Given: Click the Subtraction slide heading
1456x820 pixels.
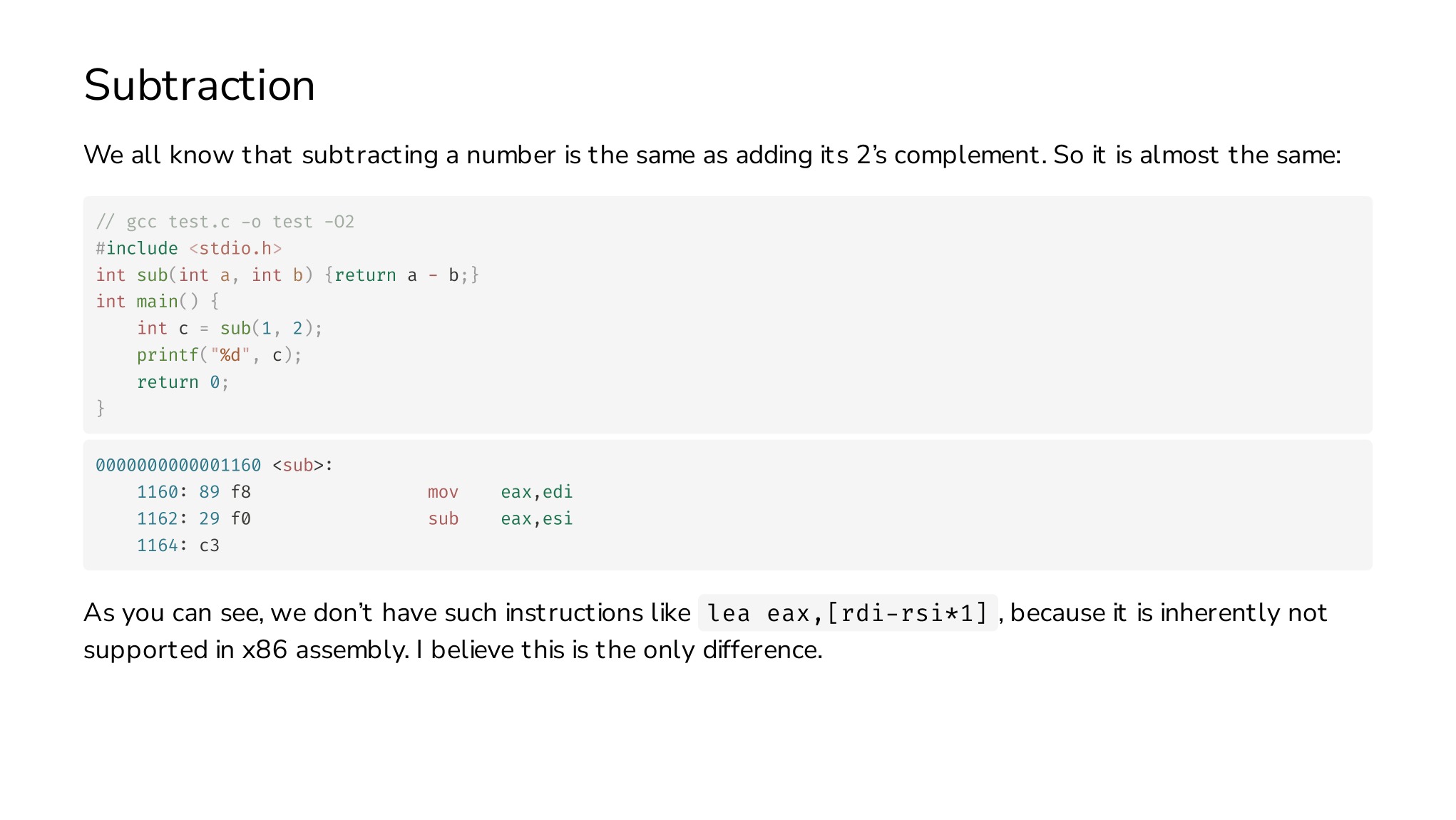Looking at the screenshot, I should point(199,85).
